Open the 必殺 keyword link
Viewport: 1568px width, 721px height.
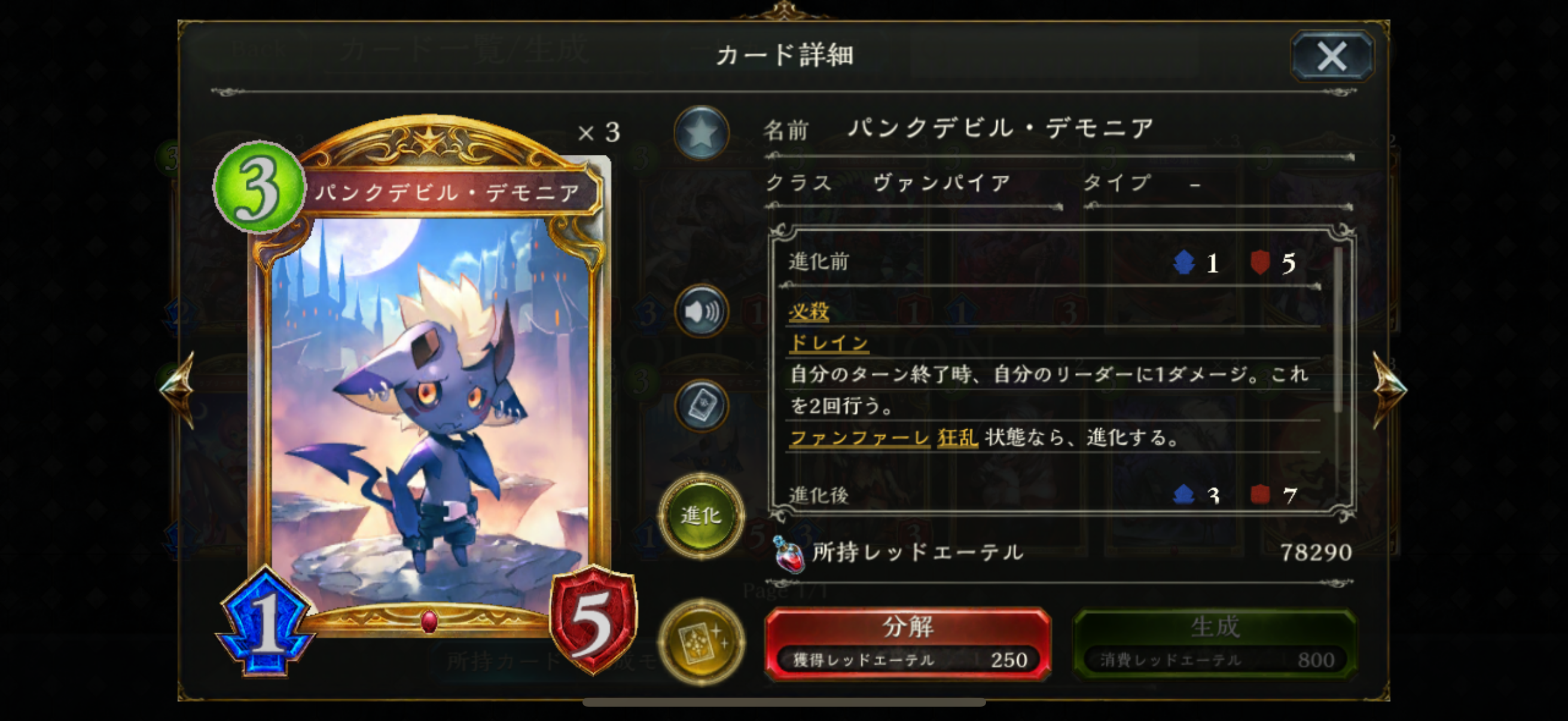tap(809, 311)
